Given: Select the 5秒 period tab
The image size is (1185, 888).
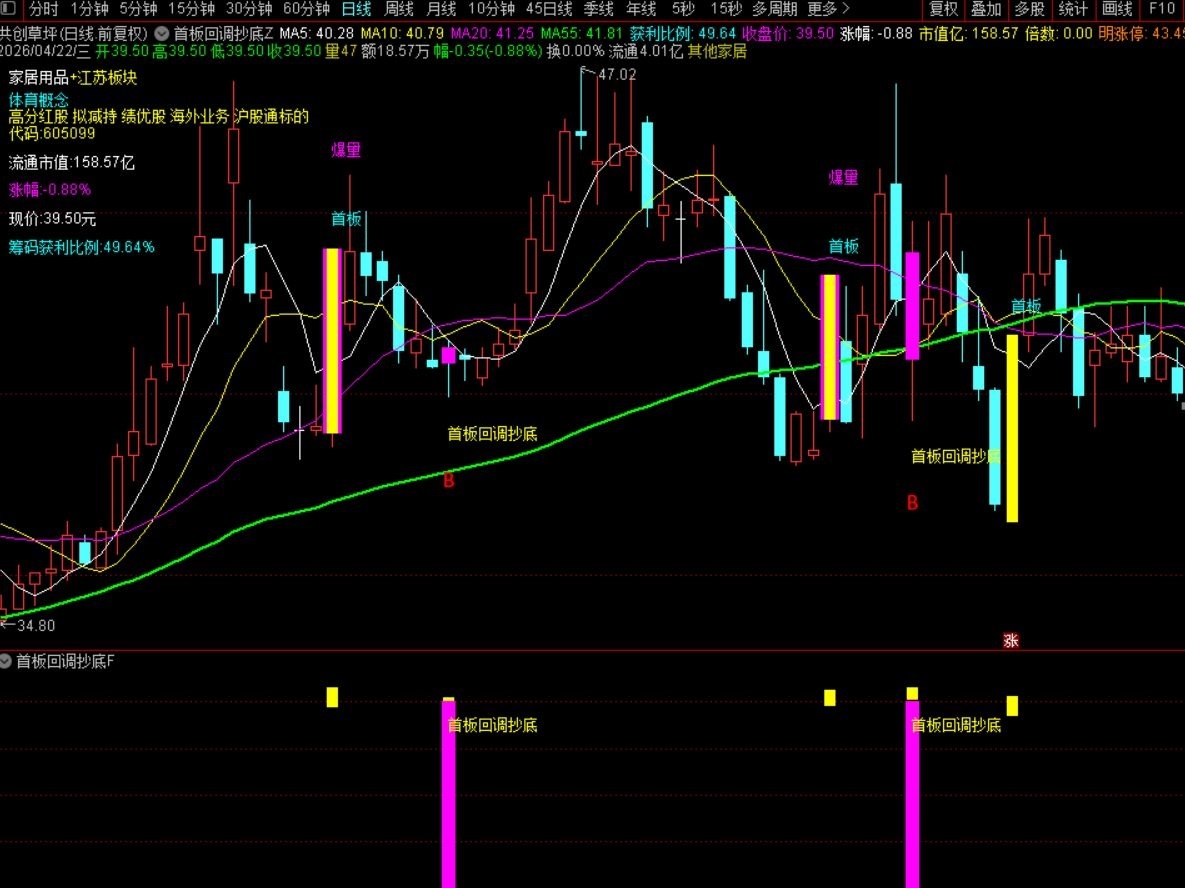Looking at the screenshot, I should tap(682, 9).
